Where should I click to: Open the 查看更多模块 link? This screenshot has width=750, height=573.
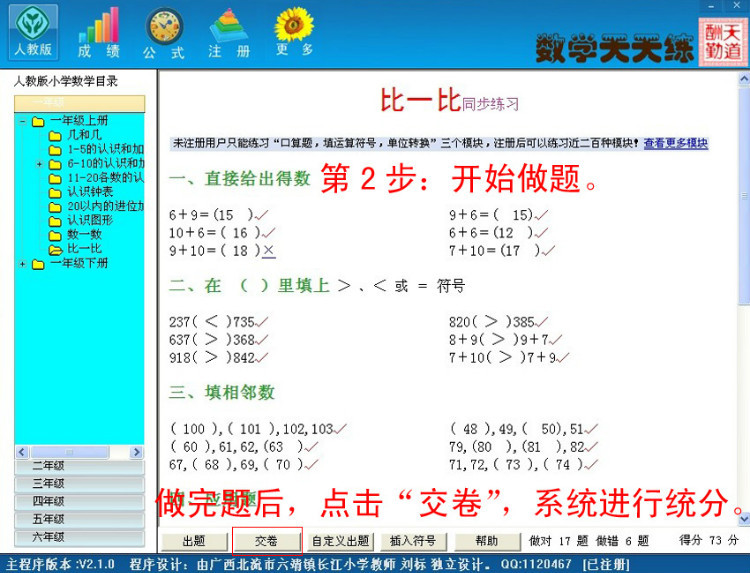[675, 143]
